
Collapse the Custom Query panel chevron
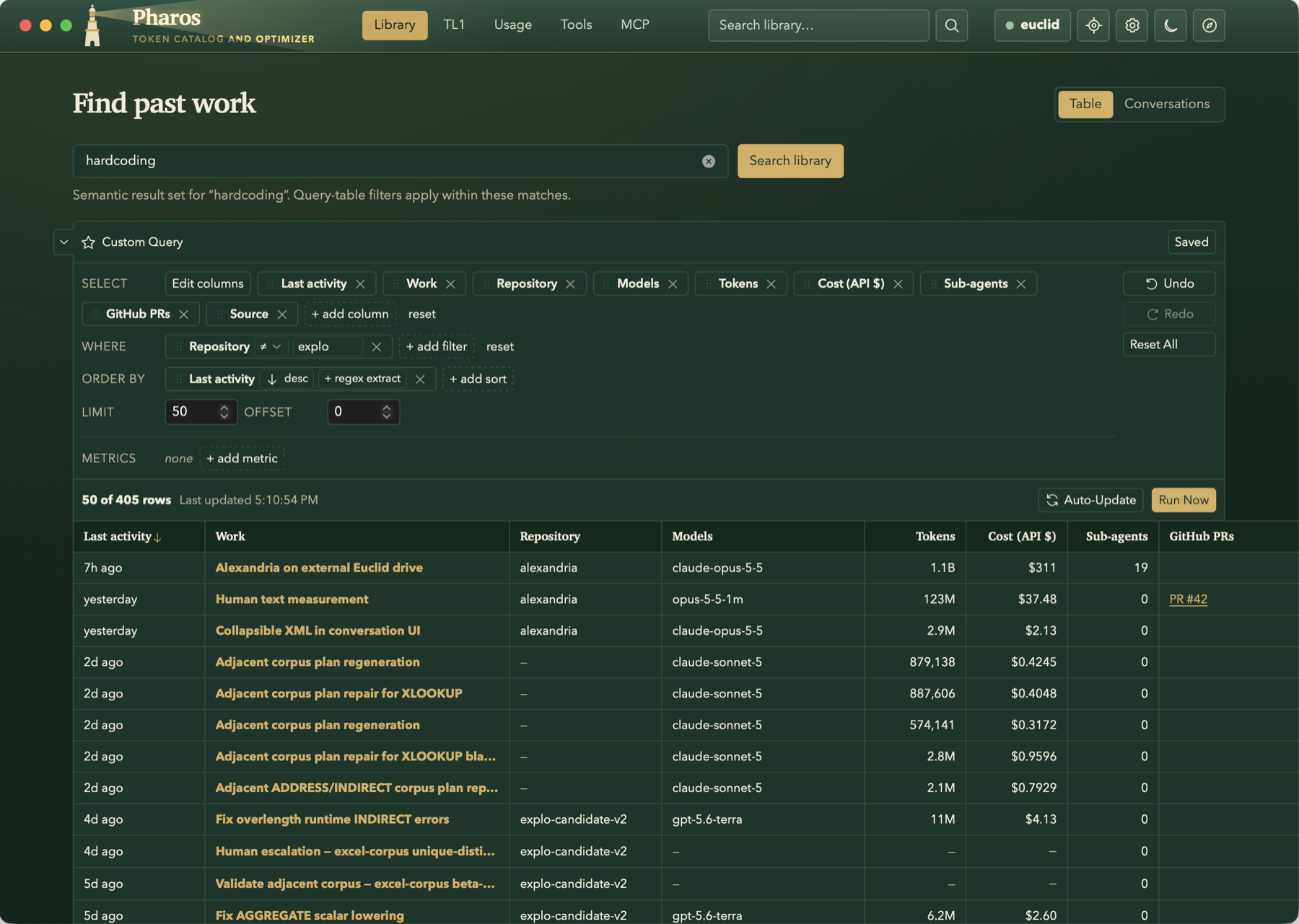coord(64,242)
